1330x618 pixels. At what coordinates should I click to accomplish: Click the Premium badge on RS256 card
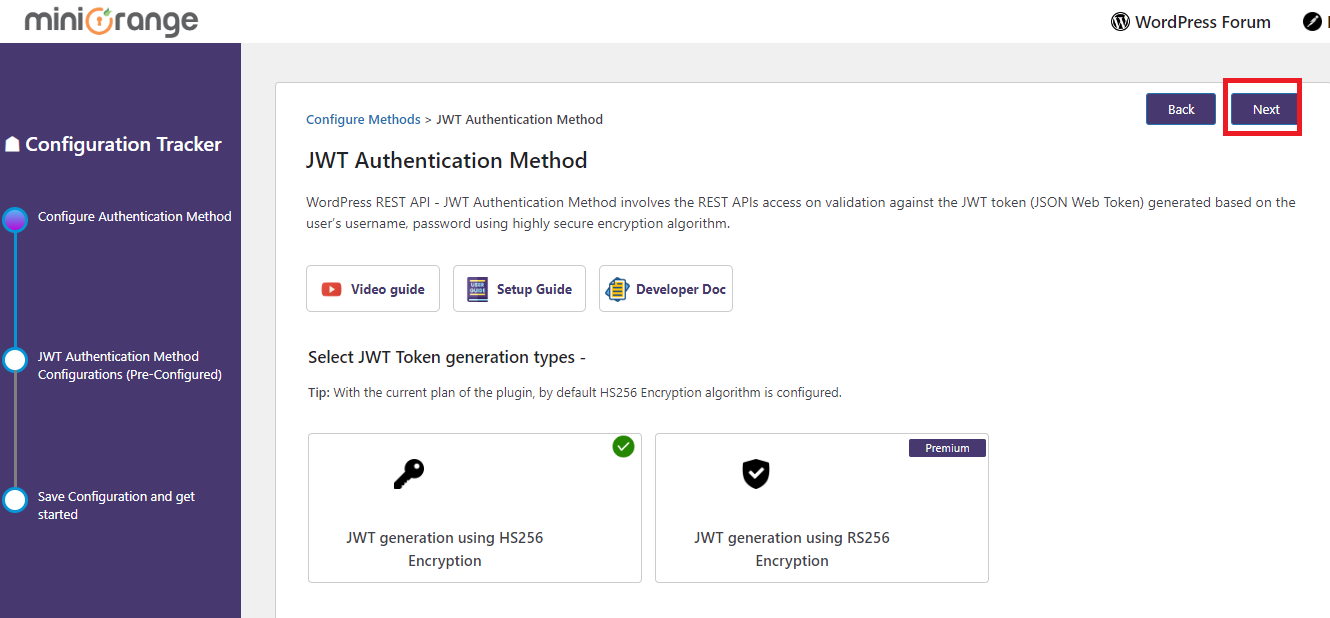(x=947, y=448)
